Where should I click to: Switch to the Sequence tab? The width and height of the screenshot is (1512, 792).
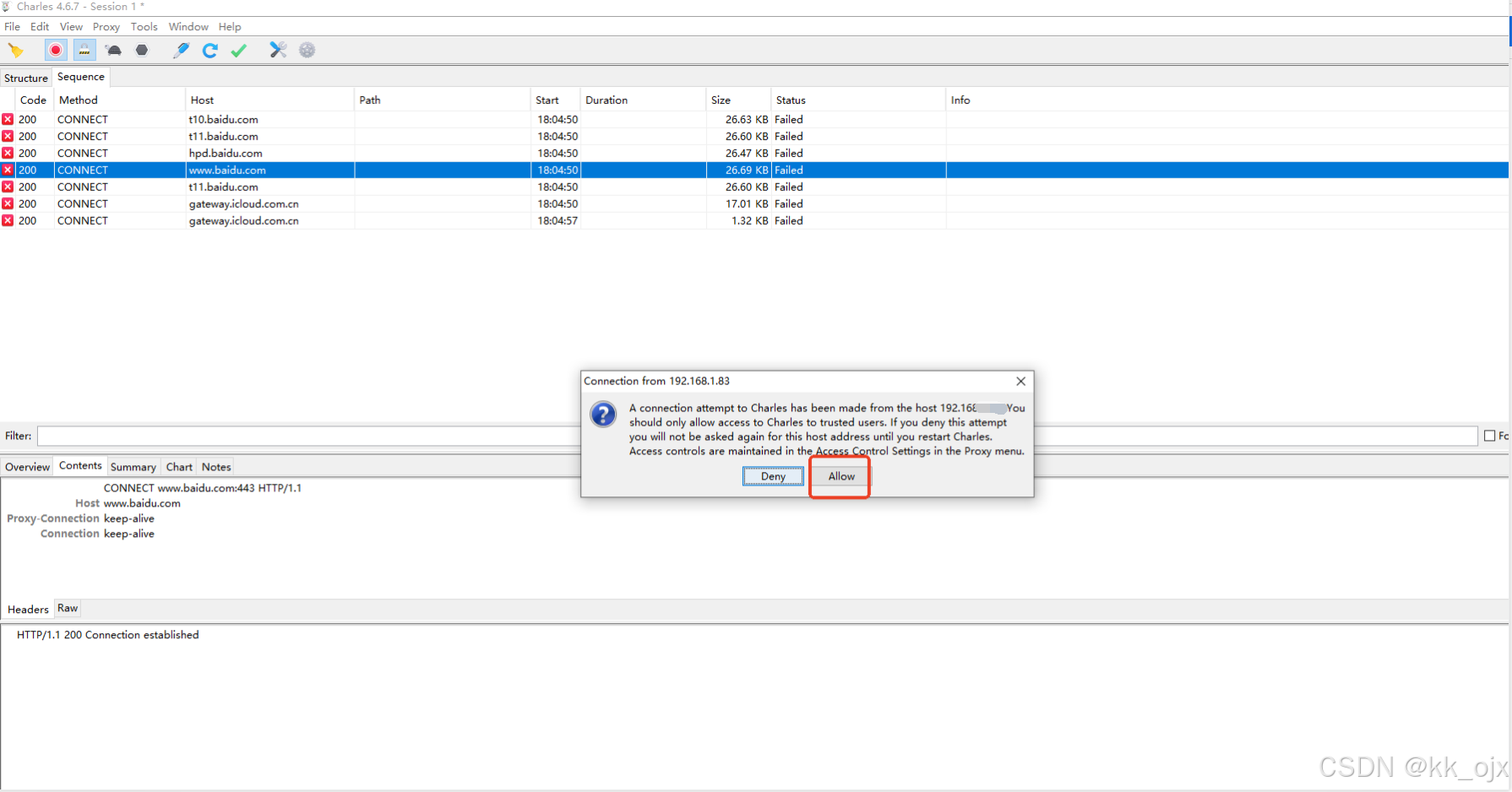pyautogui.click(x=81, y=77)
